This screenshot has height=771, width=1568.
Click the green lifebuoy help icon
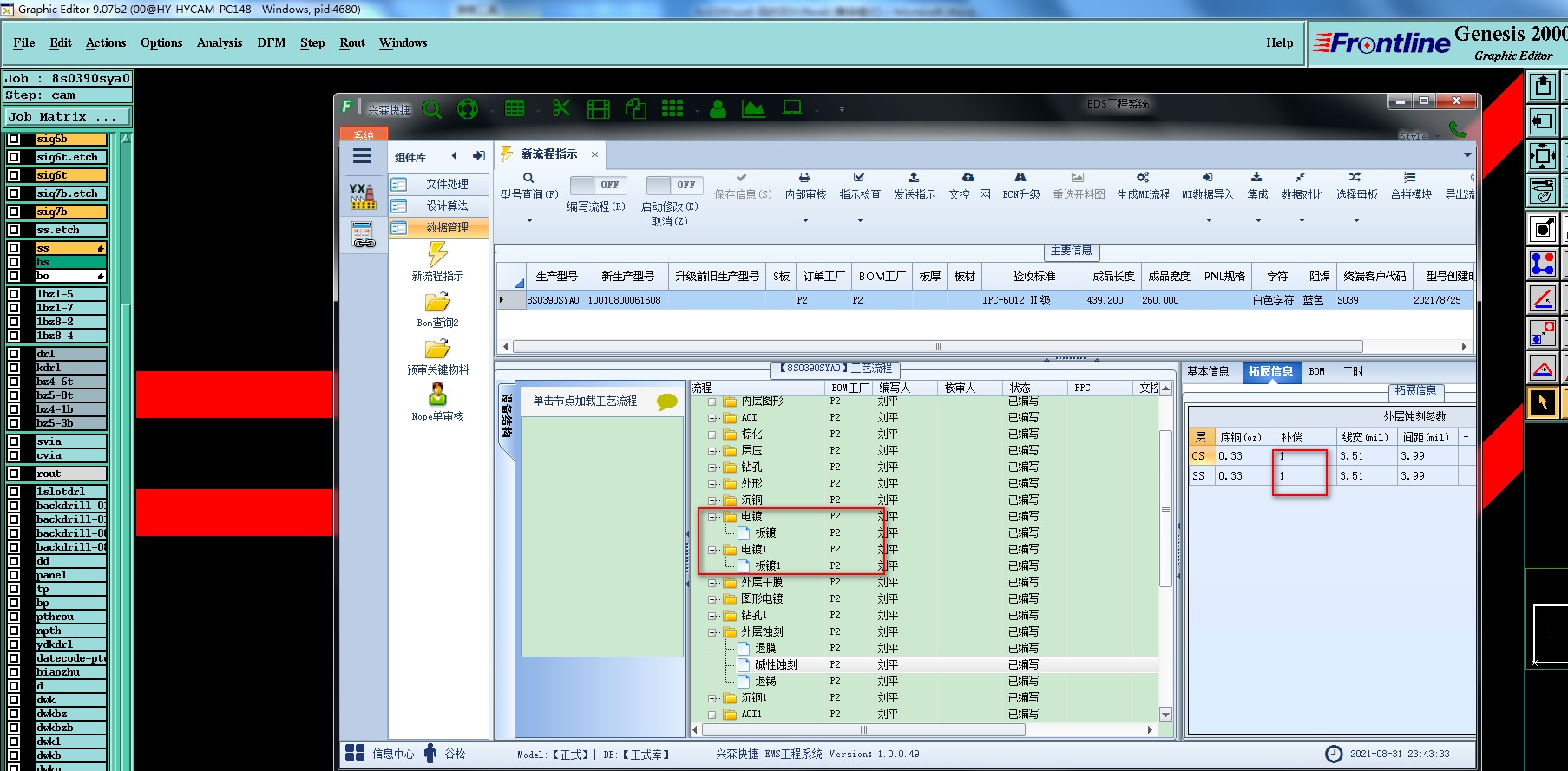pyautogui.click(x=468, y=109)
